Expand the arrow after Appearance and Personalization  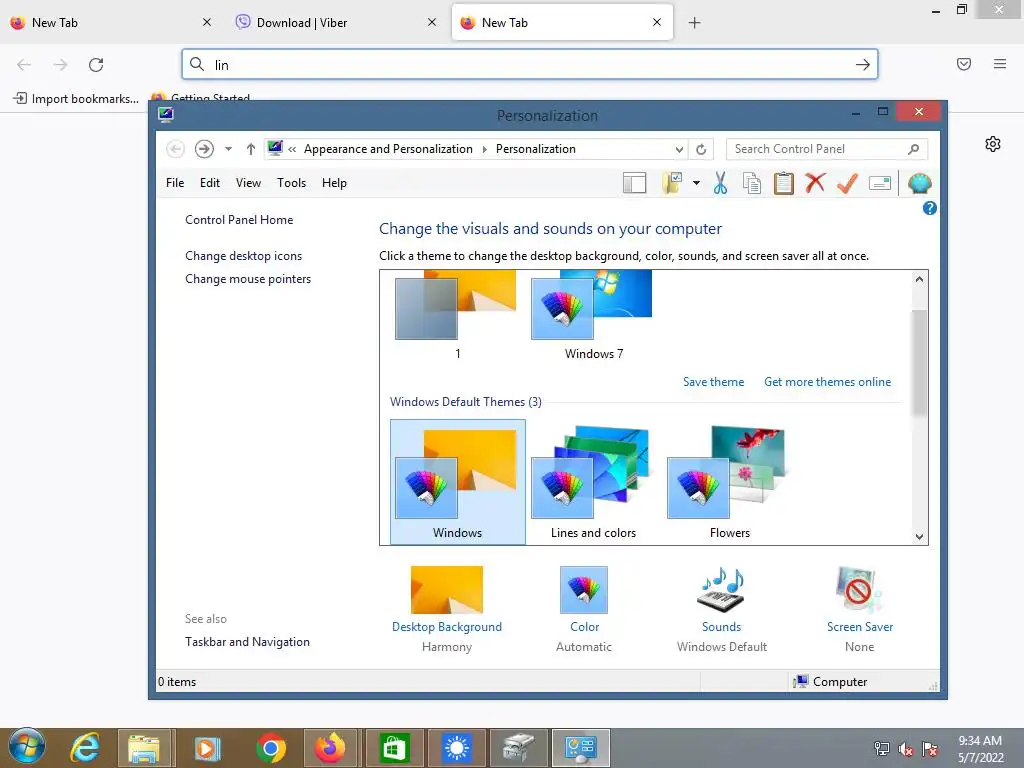[485, 150]
